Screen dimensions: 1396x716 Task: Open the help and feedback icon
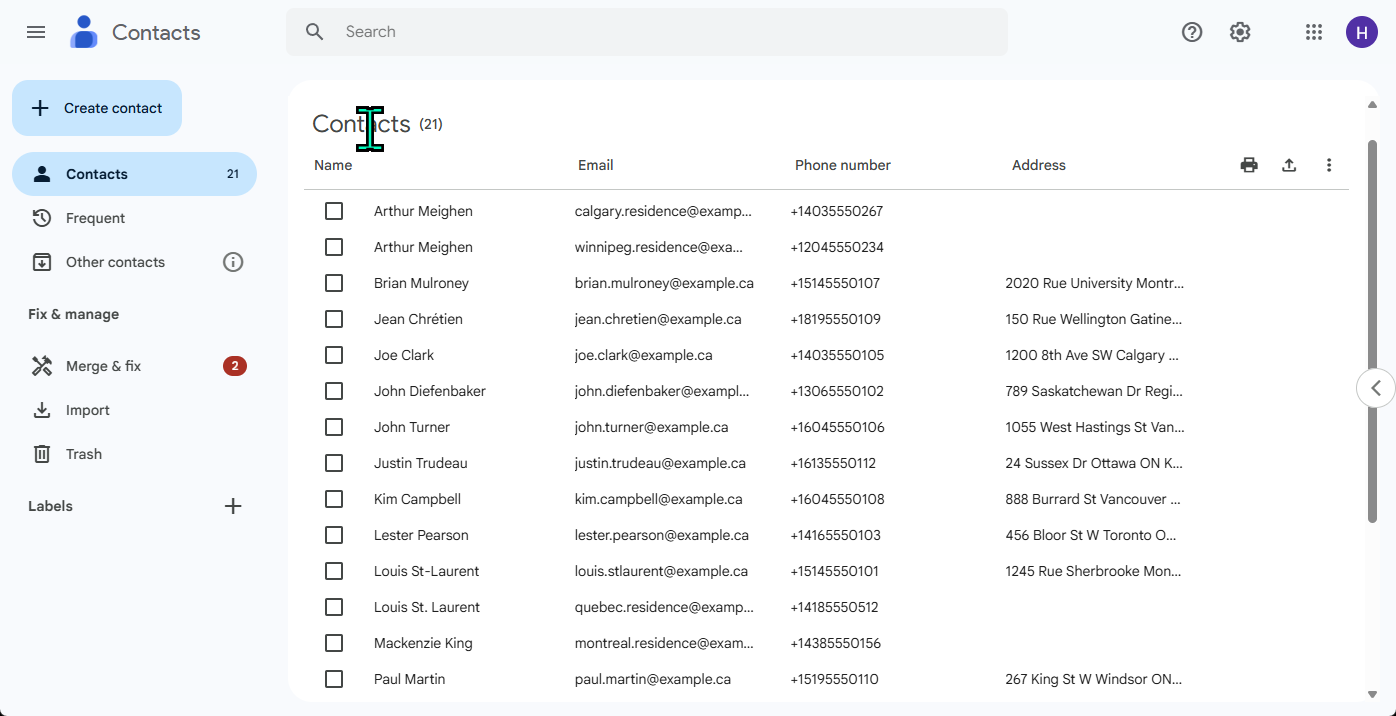pos(1192,32)
